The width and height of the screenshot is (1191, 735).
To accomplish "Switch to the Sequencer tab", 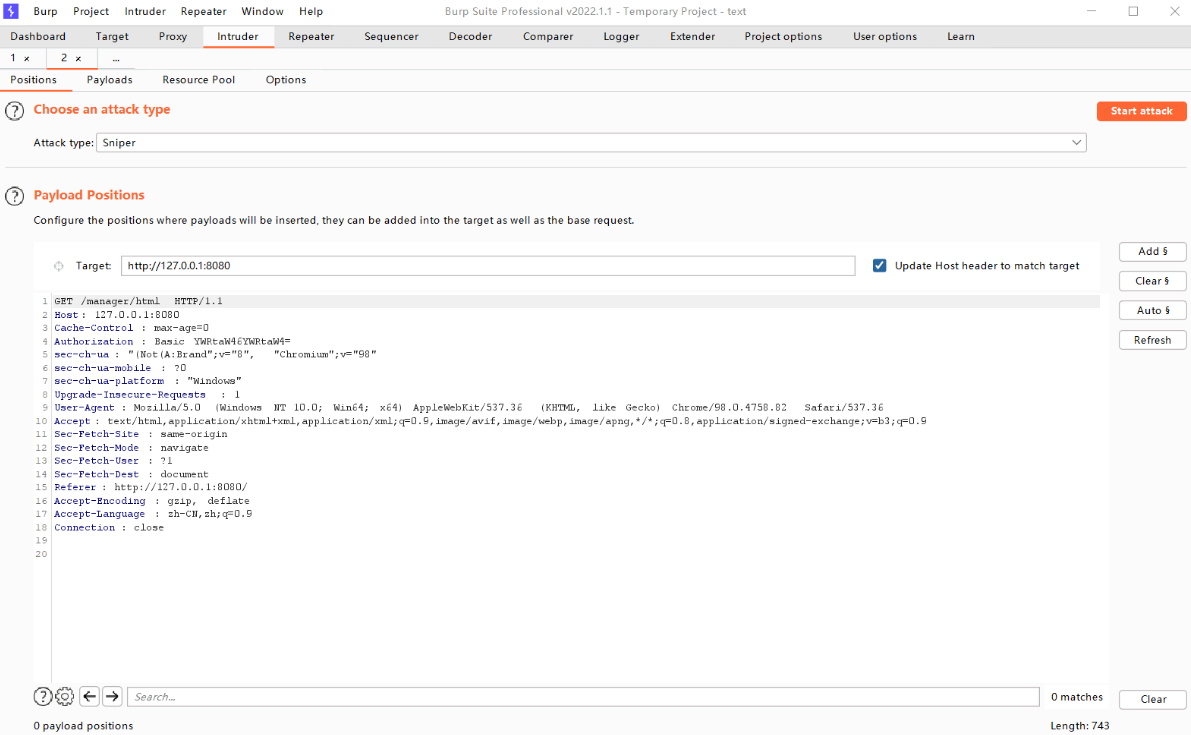I will [x=391, y=36].
